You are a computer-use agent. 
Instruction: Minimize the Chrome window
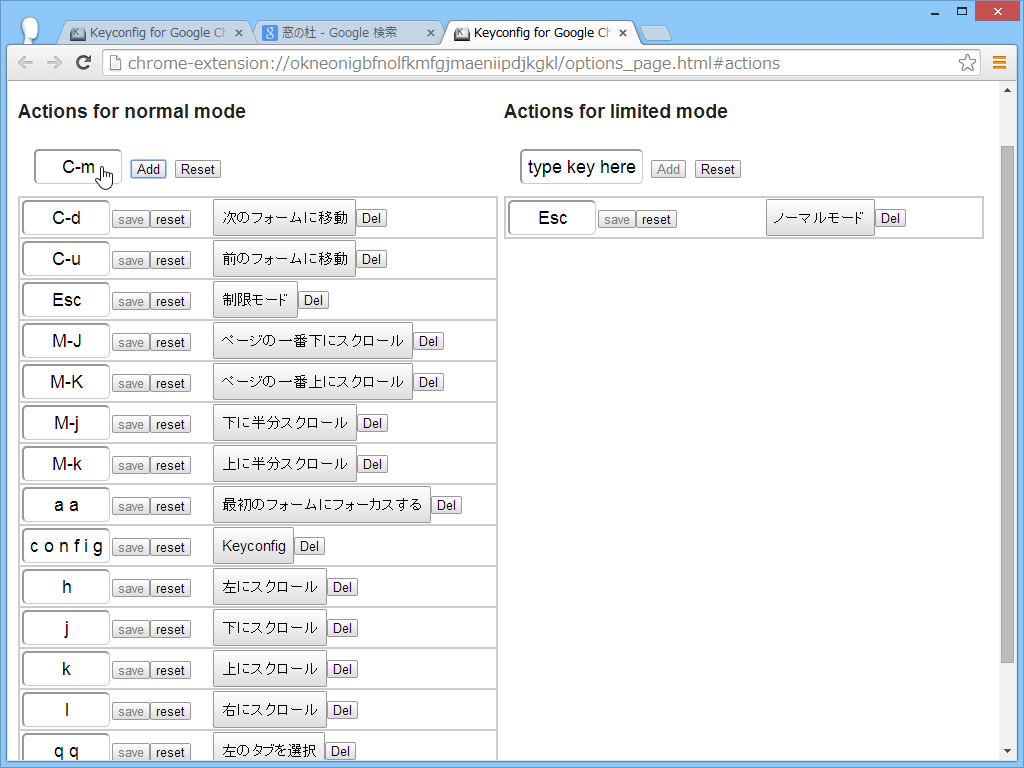(935, 12)
